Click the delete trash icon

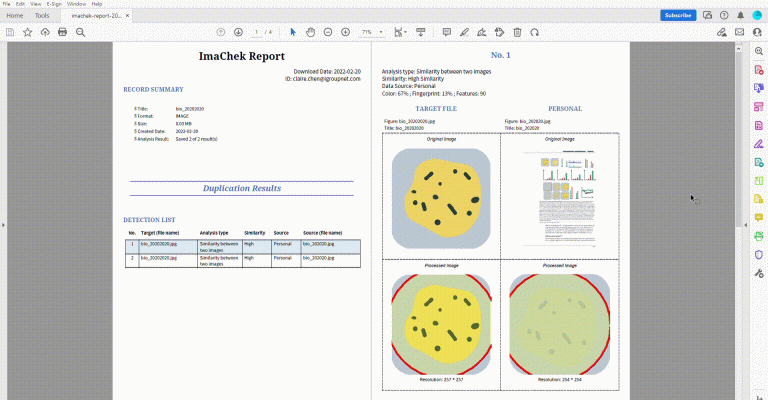tap(517, 32)
